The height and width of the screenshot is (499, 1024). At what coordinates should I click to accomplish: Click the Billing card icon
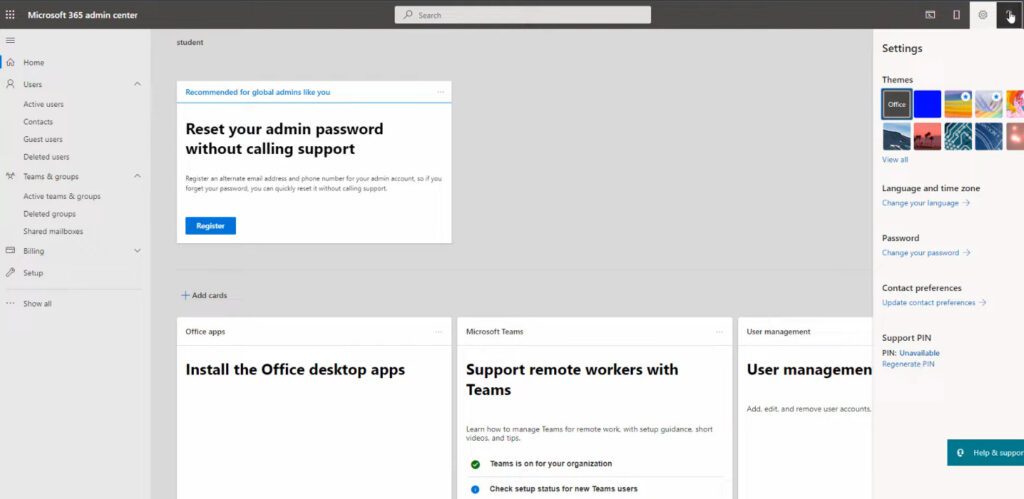[x=10, y=251]
